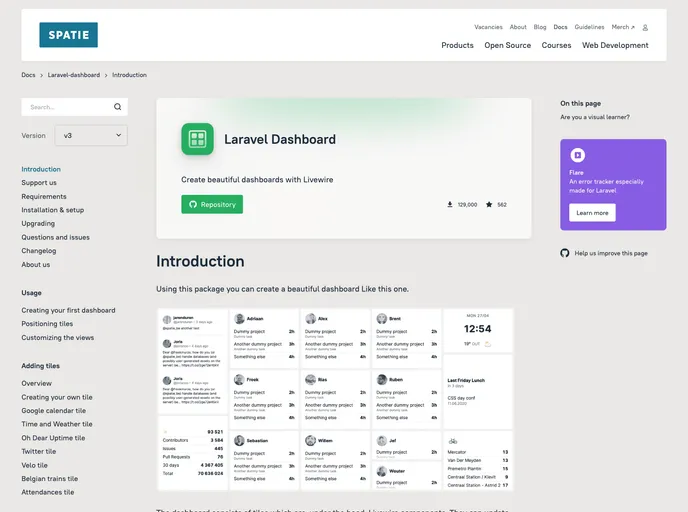Select Introduction in the sidebar
The width and height of the screenshot is (688, 512).
[x=41, y=169]
